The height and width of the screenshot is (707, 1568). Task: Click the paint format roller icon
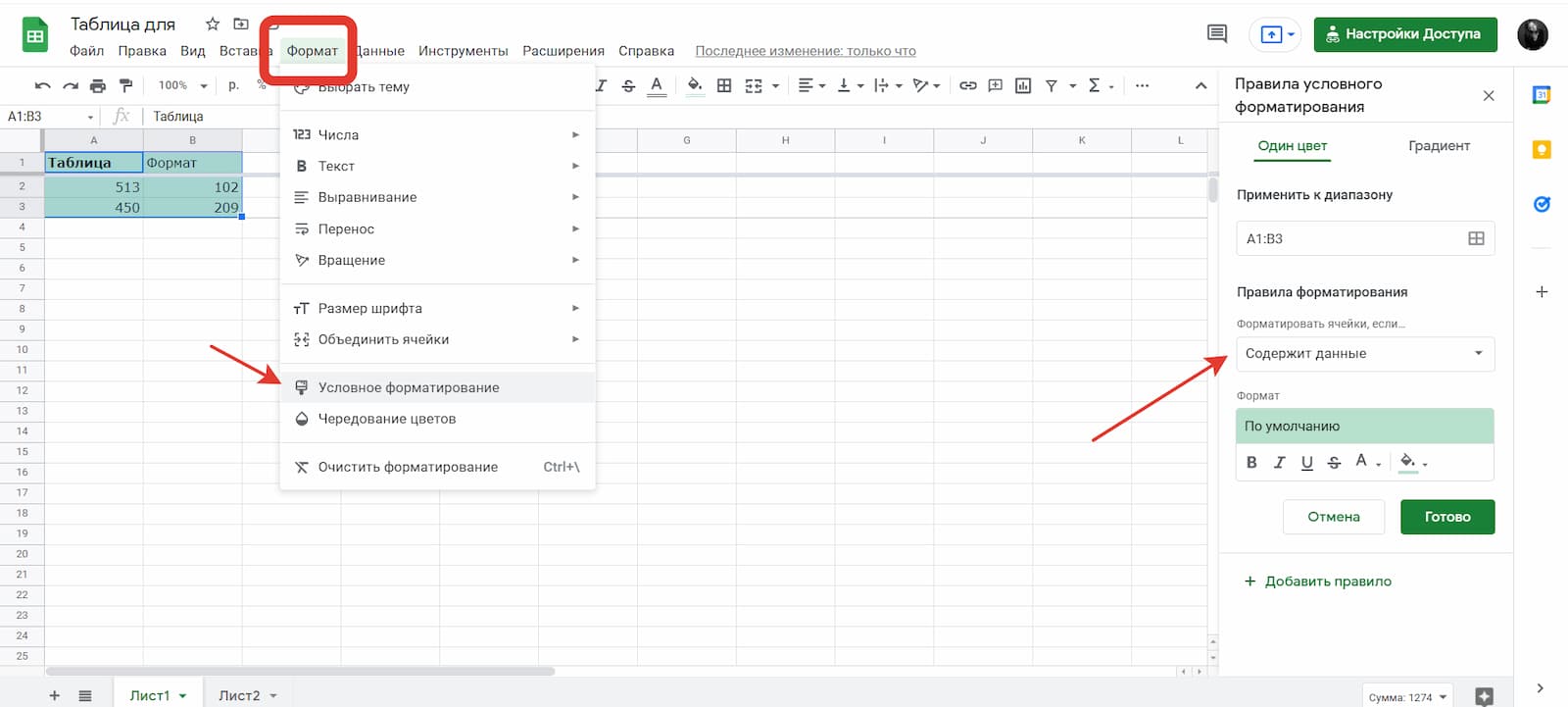click(125, 86)
